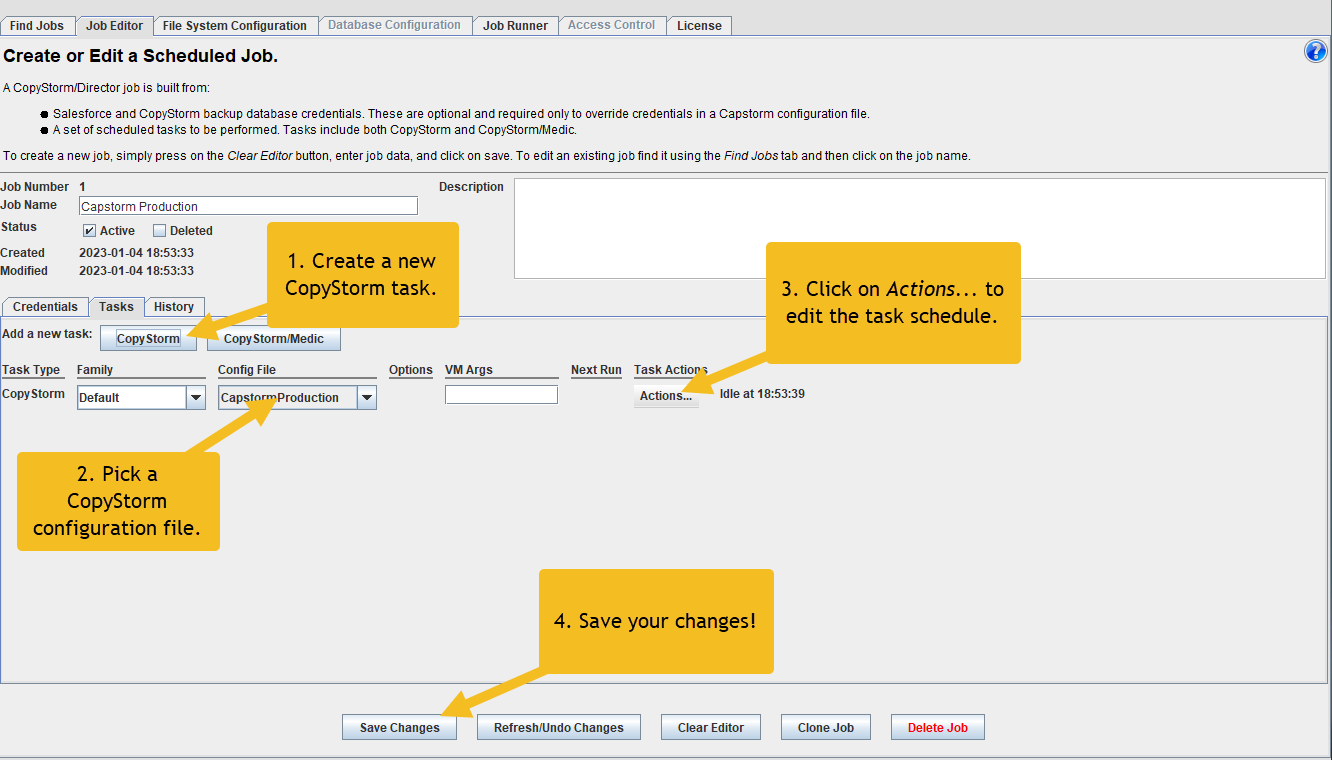
Task: Click the CopyStorm task type cell
Action: tap(33, 394)
